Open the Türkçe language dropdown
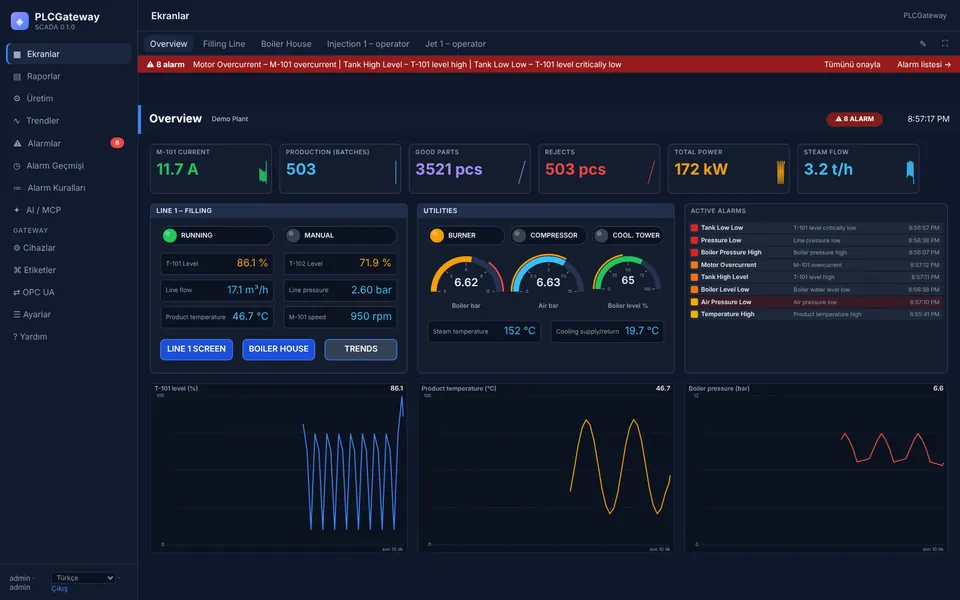 83,578
